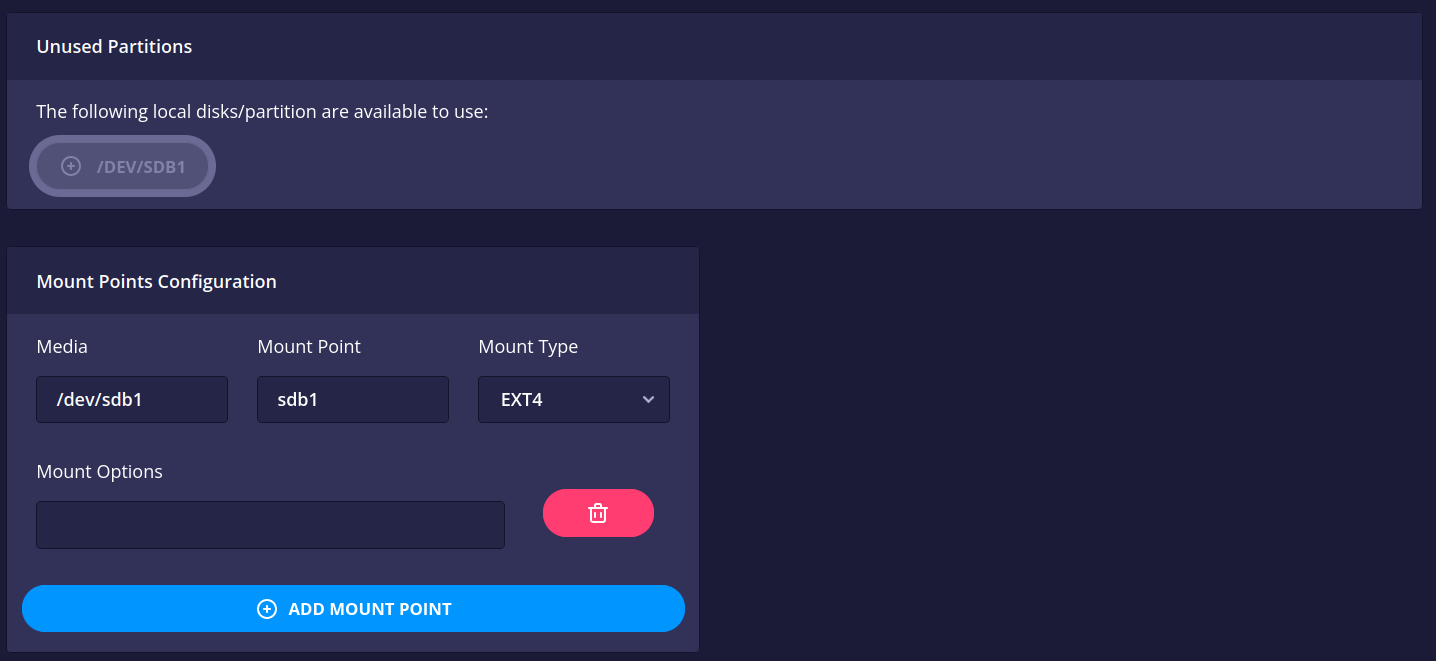
Task: Click the ADD MOUNT POINT label text
Action: [x=370, y=609]
